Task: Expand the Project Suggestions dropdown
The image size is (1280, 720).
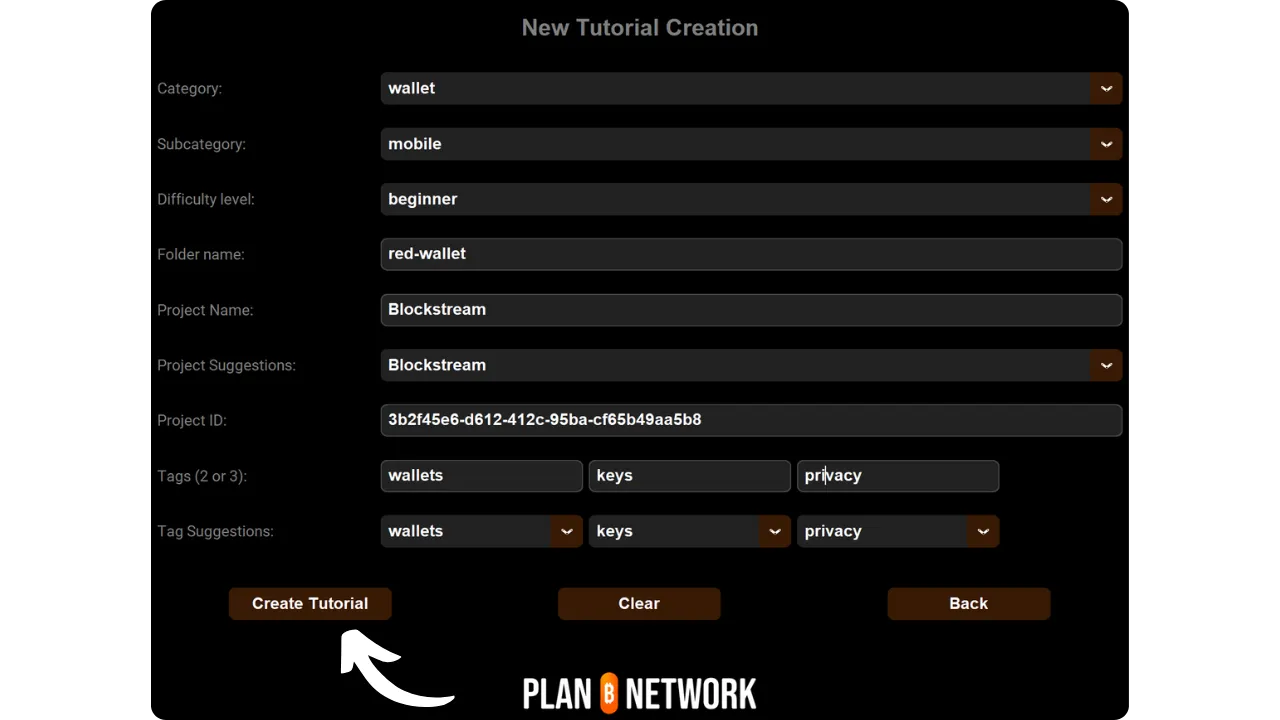Action: 1106,365
